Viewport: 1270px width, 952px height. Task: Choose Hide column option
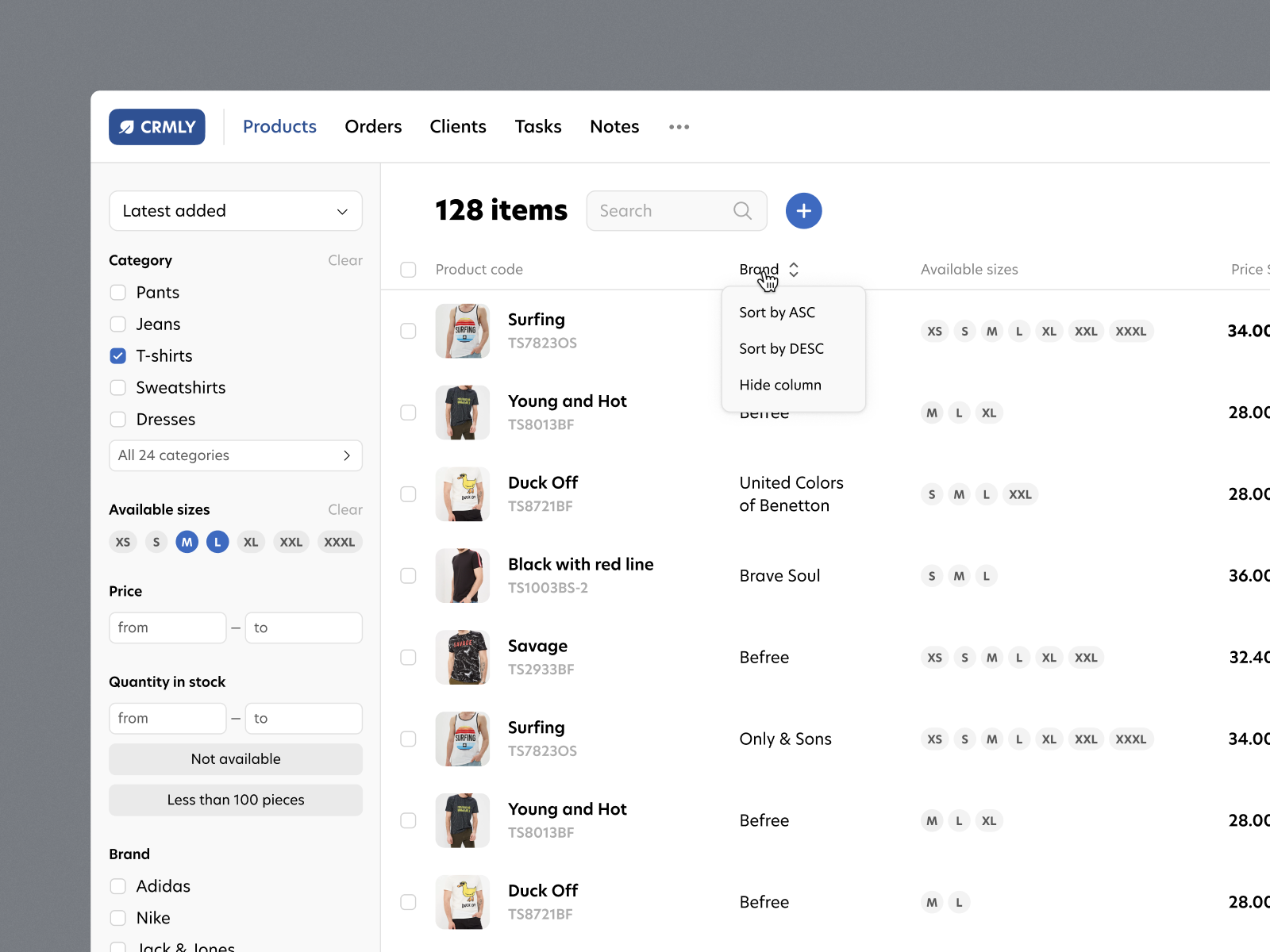tap(780, 386)
